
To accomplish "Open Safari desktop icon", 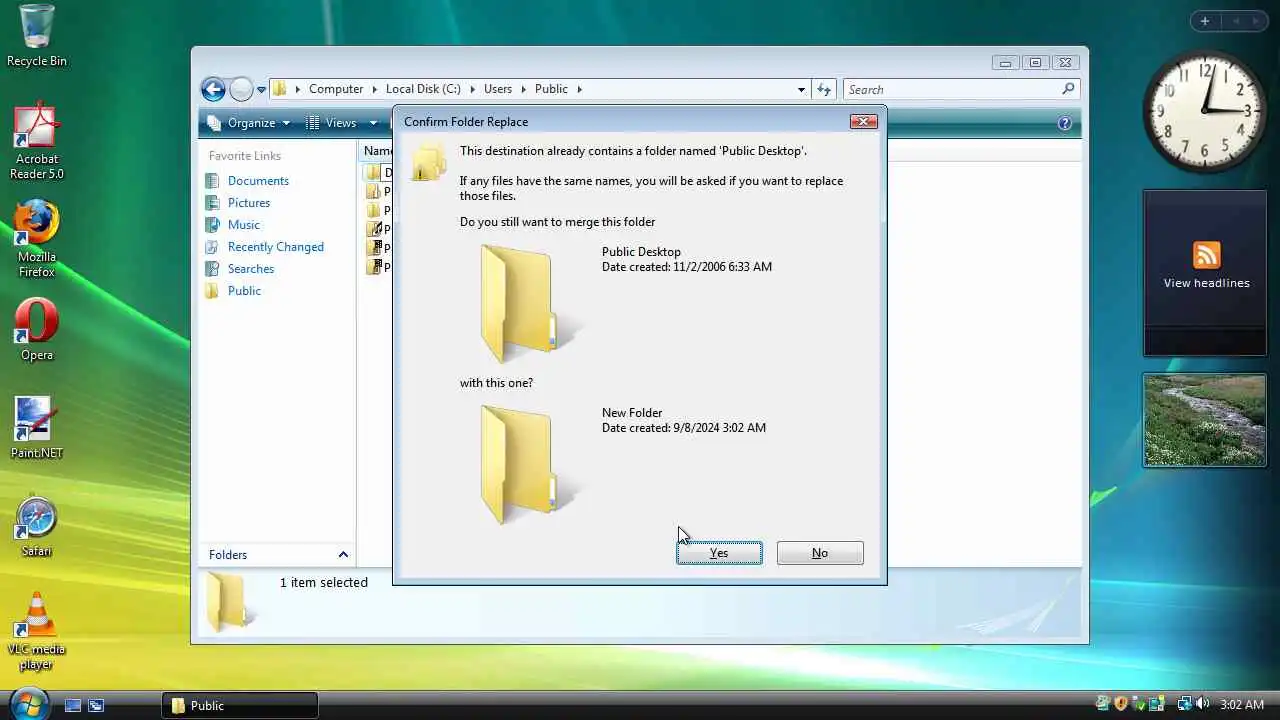I will [x=37, y=527].
